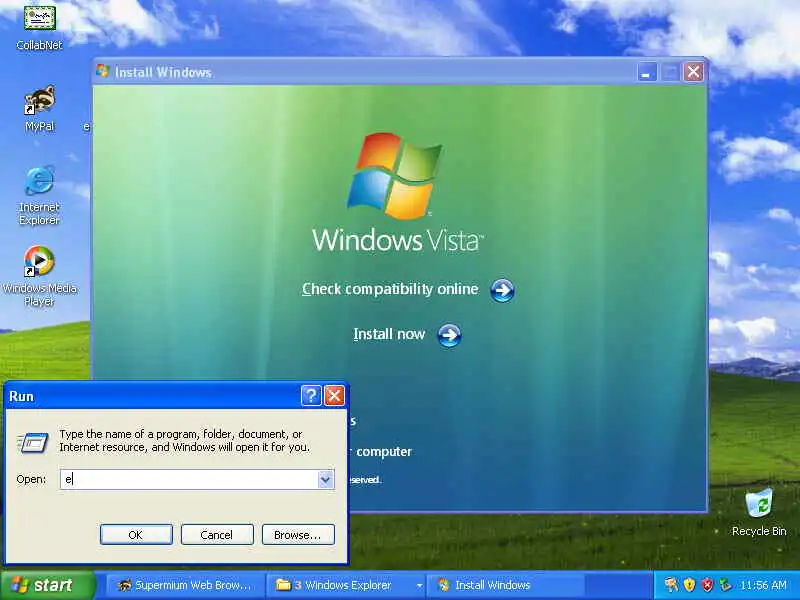Close the Run dialog with the red X
Screen dimensions: 800x600
point(335,395)
